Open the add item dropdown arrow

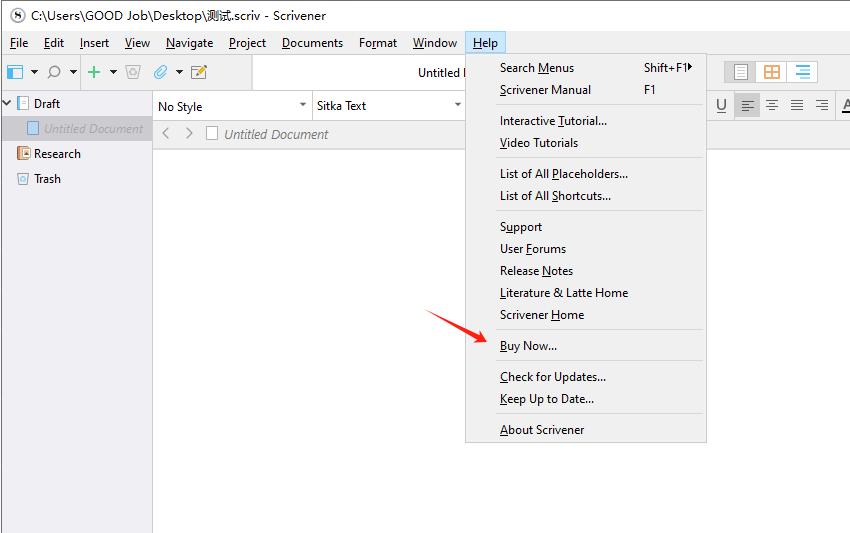pos(113,72)
